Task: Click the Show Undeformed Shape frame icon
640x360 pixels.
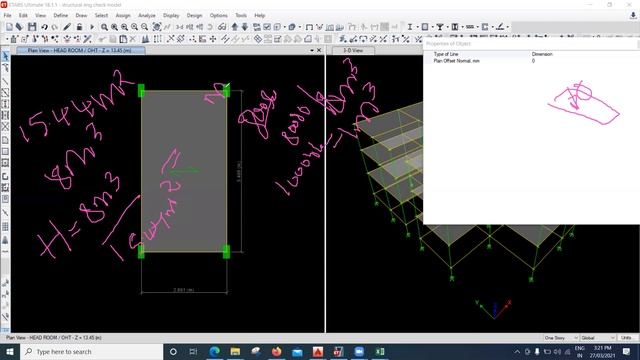Action: 309,27
